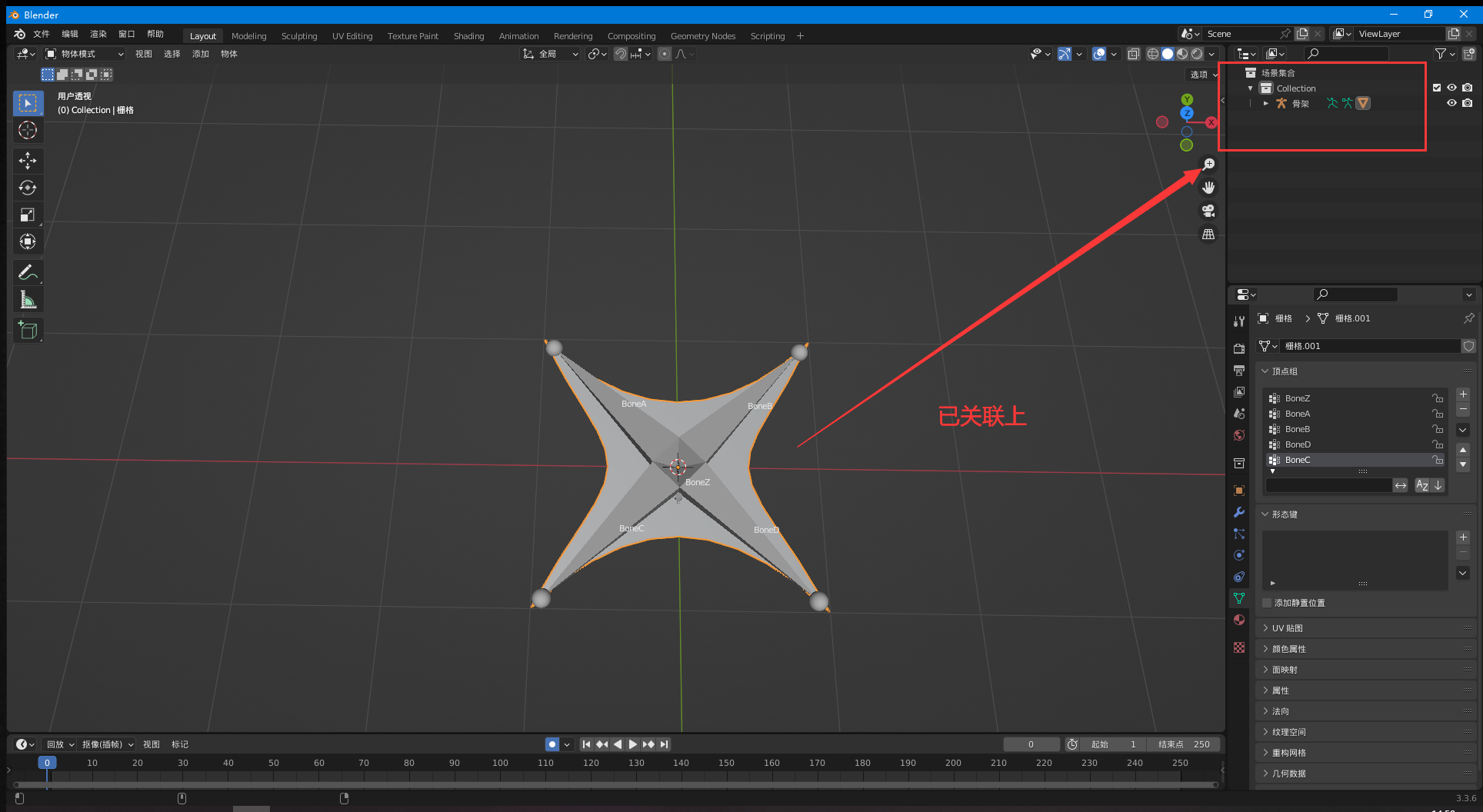Select the Measure ruler tool
Screen dimensions: 1483x812
click(x=28, y=300)
